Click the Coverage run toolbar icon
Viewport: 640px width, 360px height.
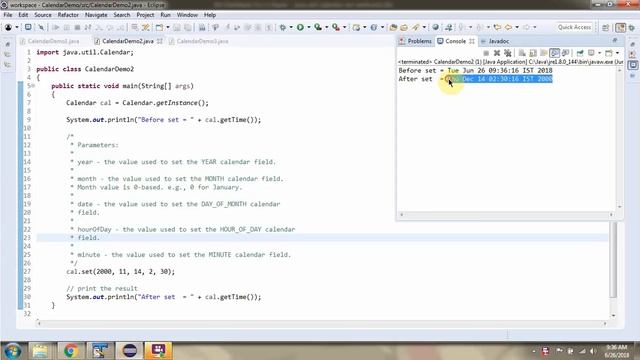click(x=318, y=27)
